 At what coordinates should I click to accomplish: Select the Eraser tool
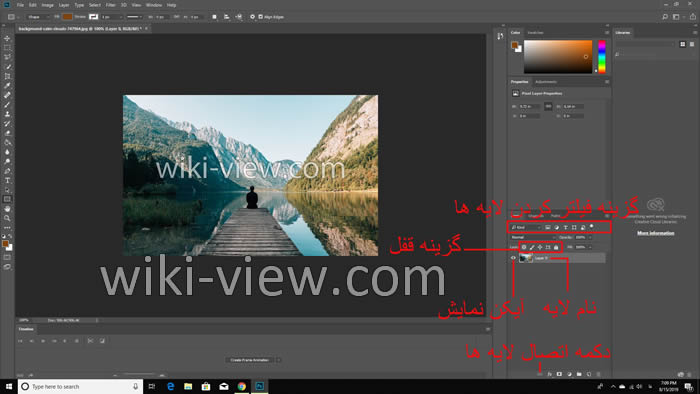(x=7, y=133)
